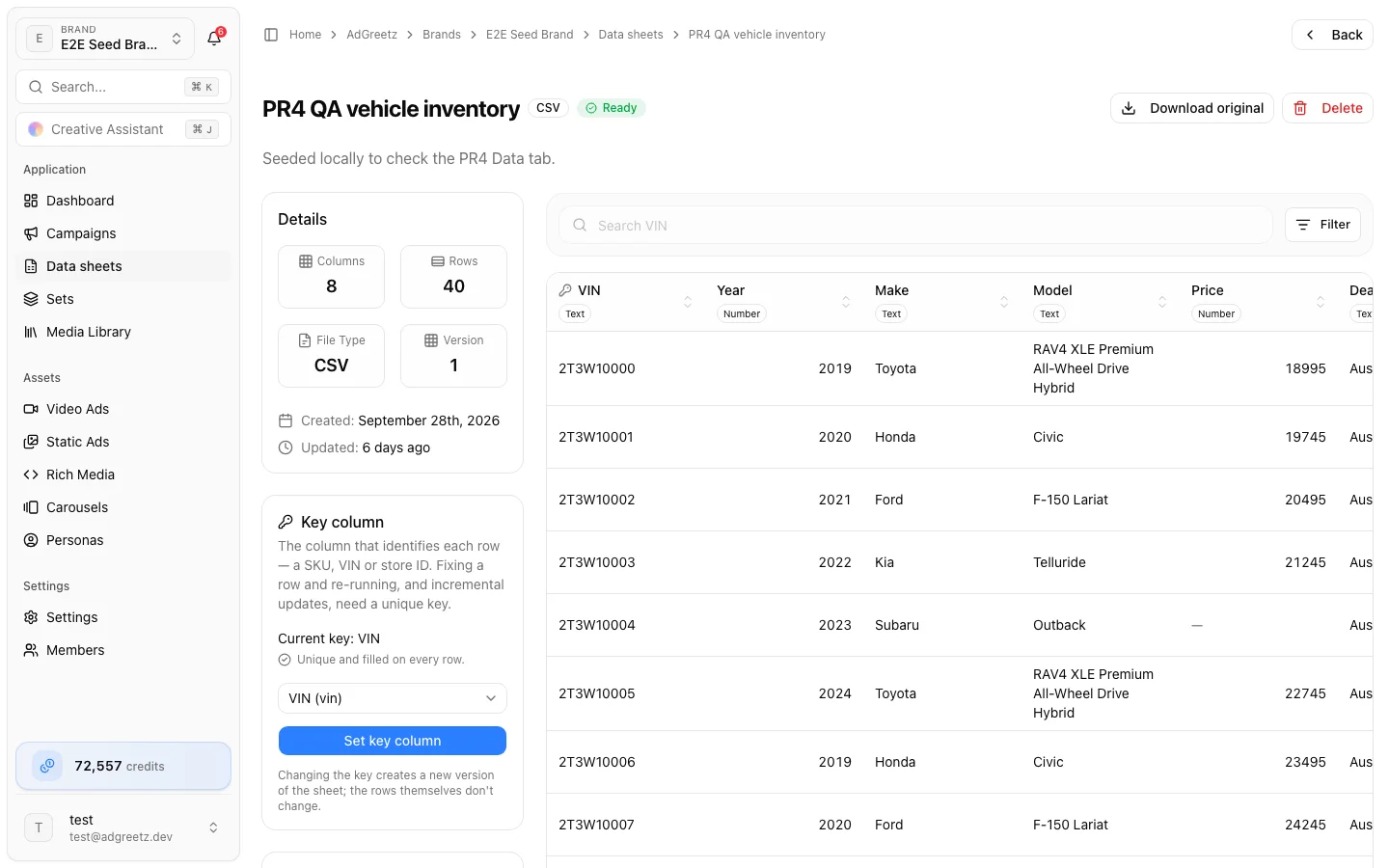
Task: Sort by the Make column
Action: tap(1004, 302)
